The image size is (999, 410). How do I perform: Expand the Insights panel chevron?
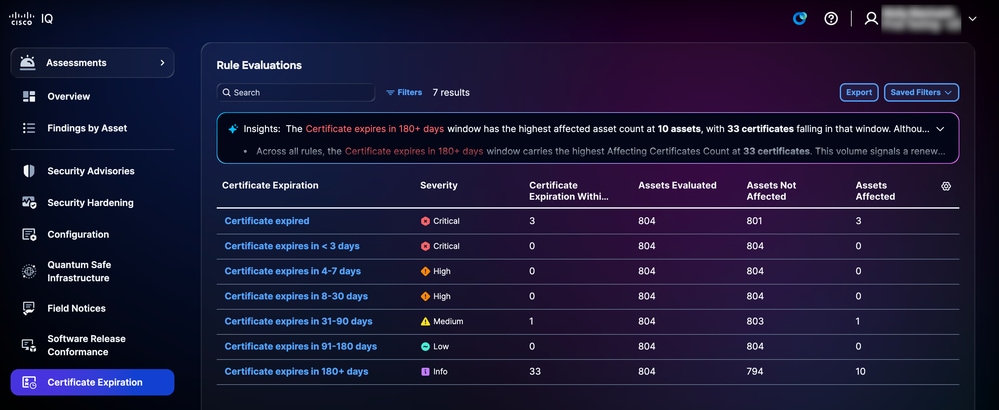pyautogui.click(x=940, y=129)
